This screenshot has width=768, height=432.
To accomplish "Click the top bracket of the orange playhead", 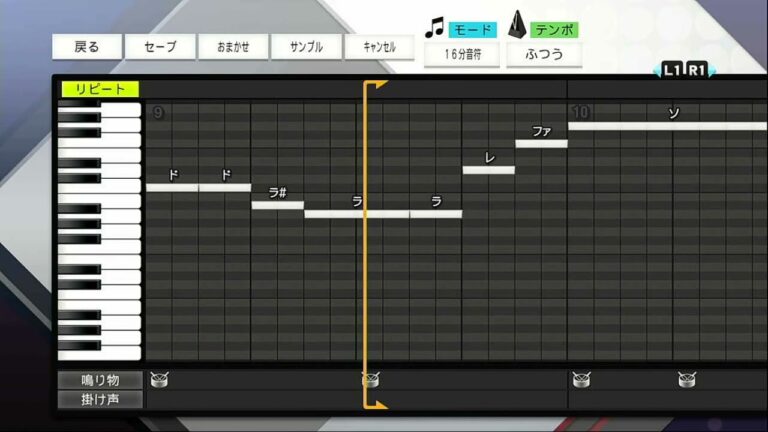I will tap(373, 86).
